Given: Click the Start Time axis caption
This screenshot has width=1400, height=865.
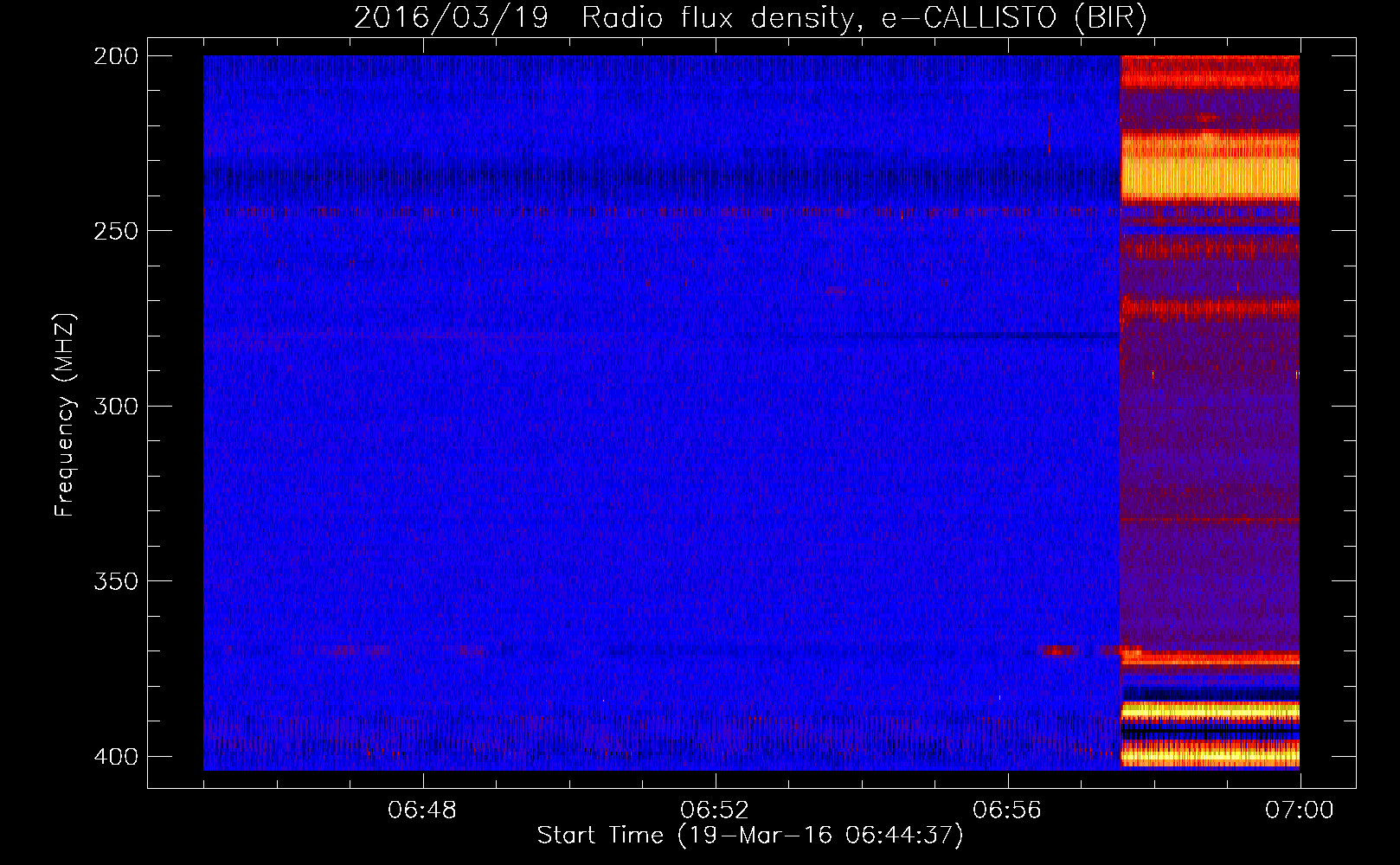Looking at the screenshot, I should (x=750, y=836).
